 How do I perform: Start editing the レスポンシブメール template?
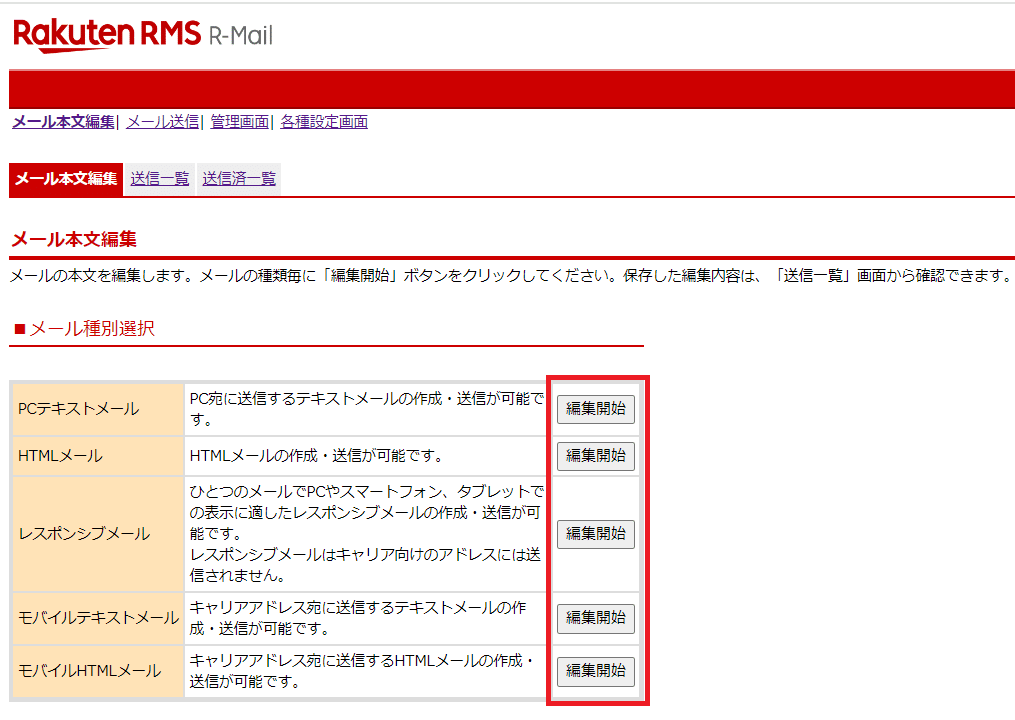(x=595, y=534)
